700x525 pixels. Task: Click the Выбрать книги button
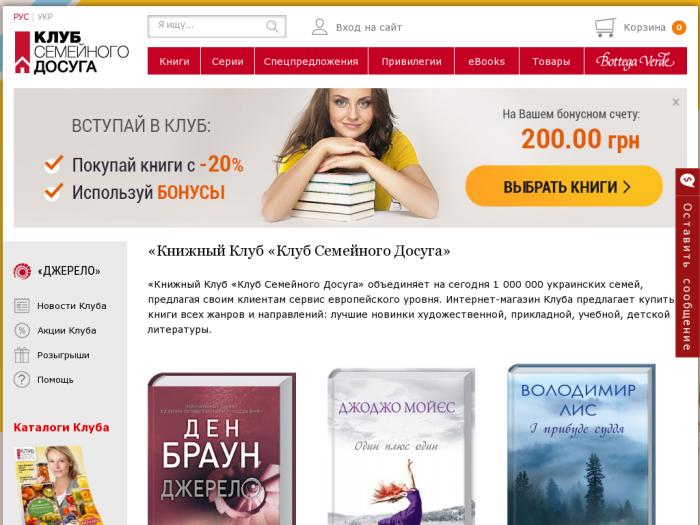(x=564, y=186)
